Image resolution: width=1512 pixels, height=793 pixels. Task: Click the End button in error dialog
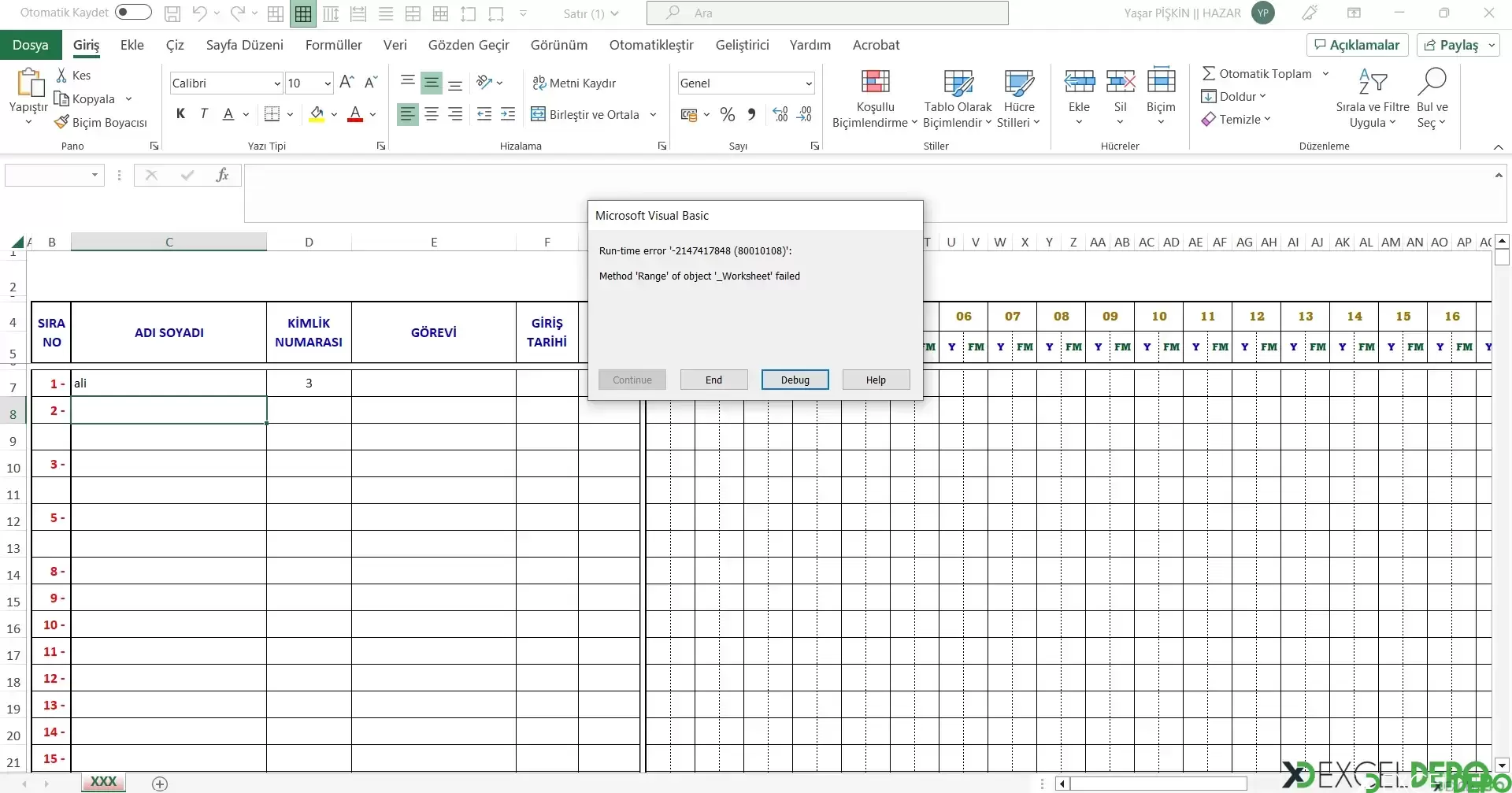pos(713,380)
